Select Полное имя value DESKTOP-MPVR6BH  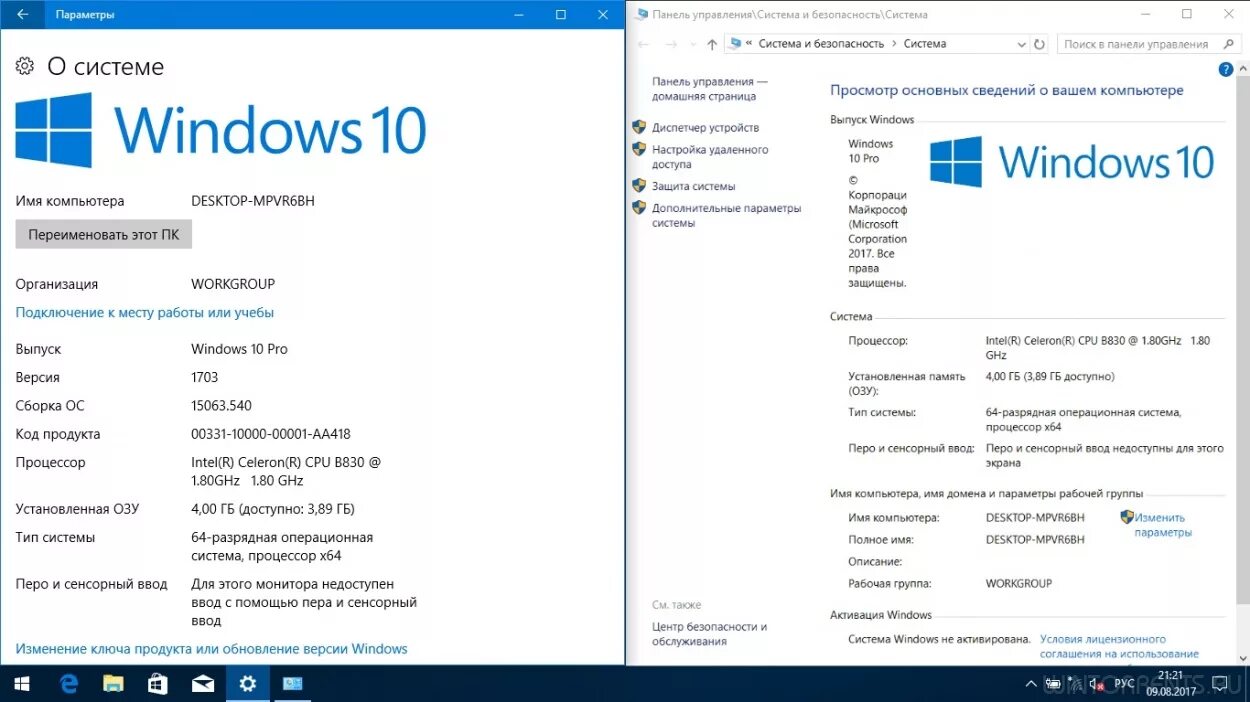tap(1035, 539)
